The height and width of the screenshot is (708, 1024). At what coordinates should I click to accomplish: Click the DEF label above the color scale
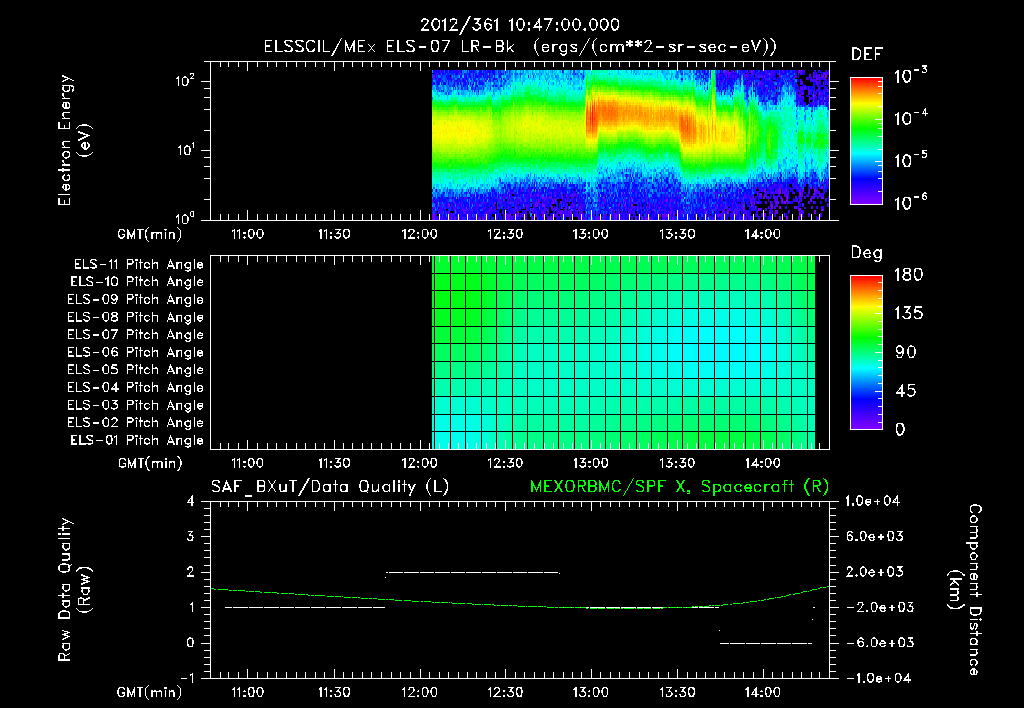pyautogui.click(x=867, y=54)
